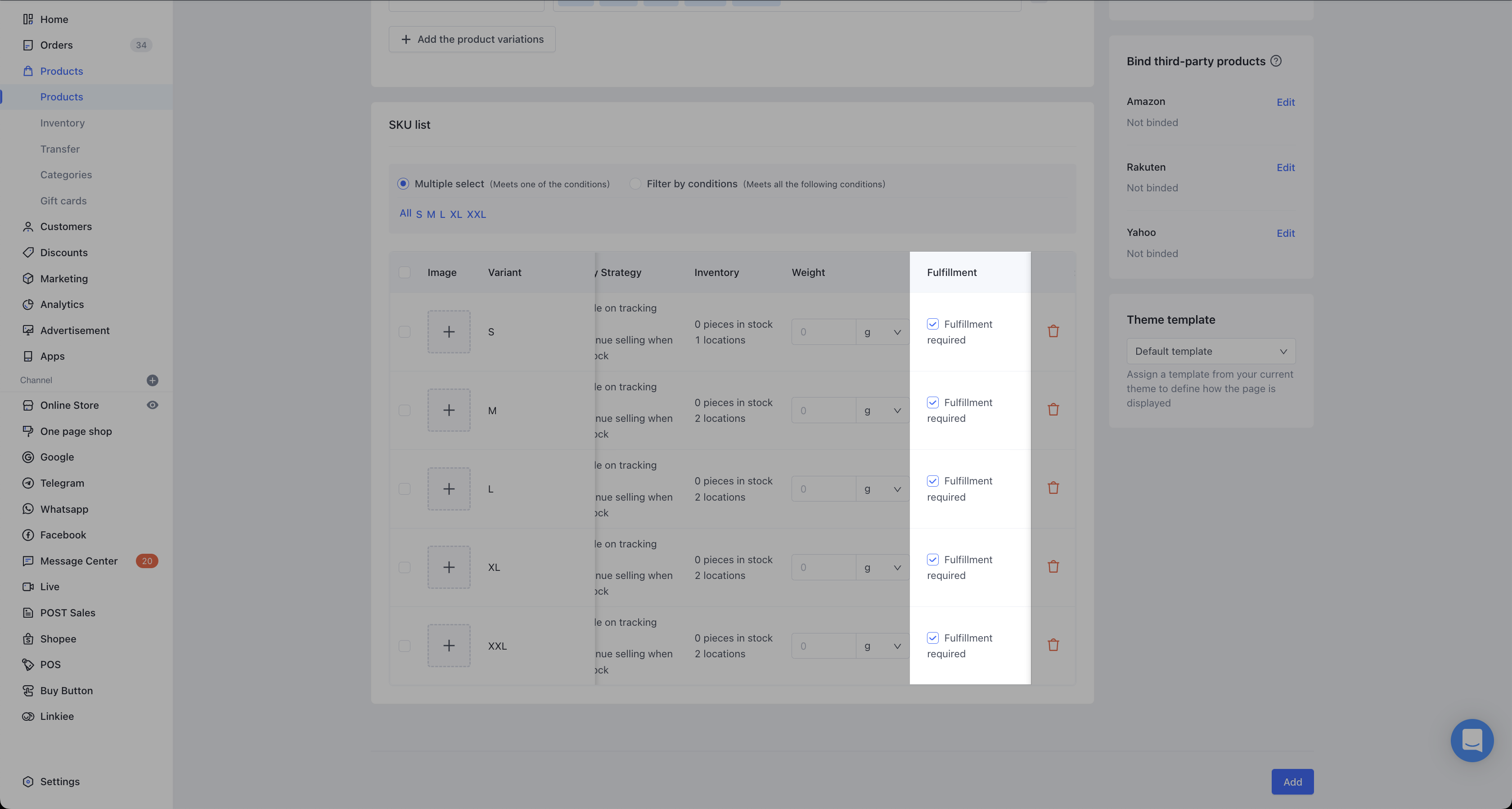The width and height of the screenshot is (1512, 809).
Task: Open Whatsapp channel in sidebar
Action: click(64, 509)
